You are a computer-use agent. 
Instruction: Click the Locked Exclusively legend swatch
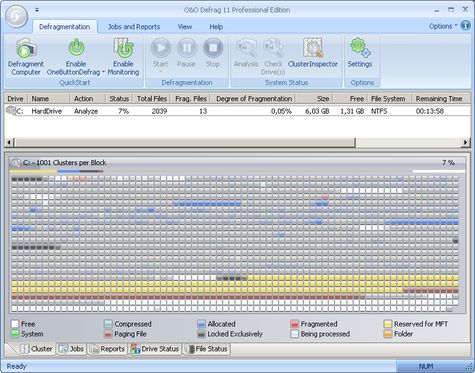pyautogui.click(x=201, y=334)
